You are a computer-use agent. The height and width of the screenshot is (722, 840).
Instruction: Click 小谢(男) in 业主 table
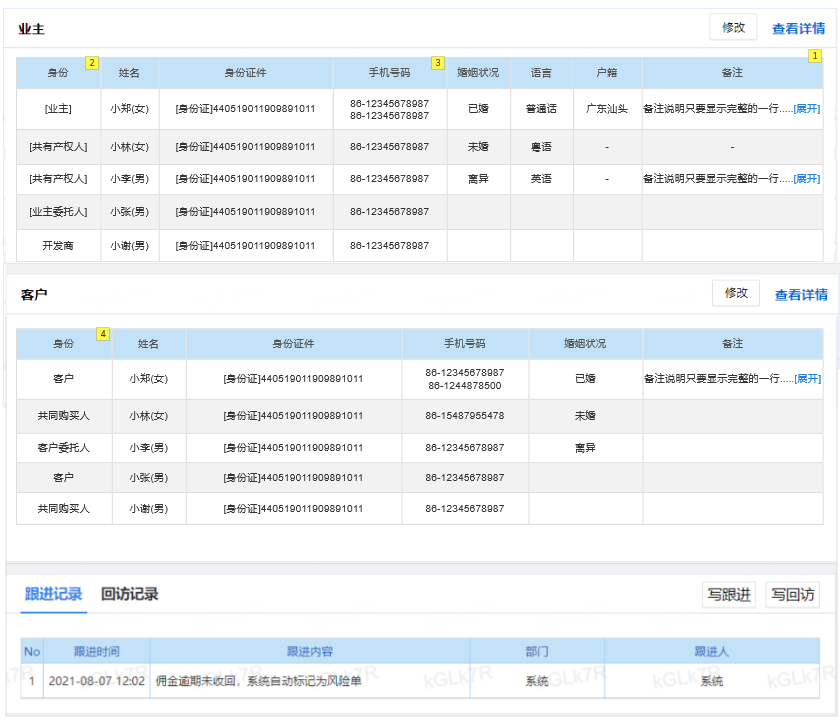(x=130, y=246)
